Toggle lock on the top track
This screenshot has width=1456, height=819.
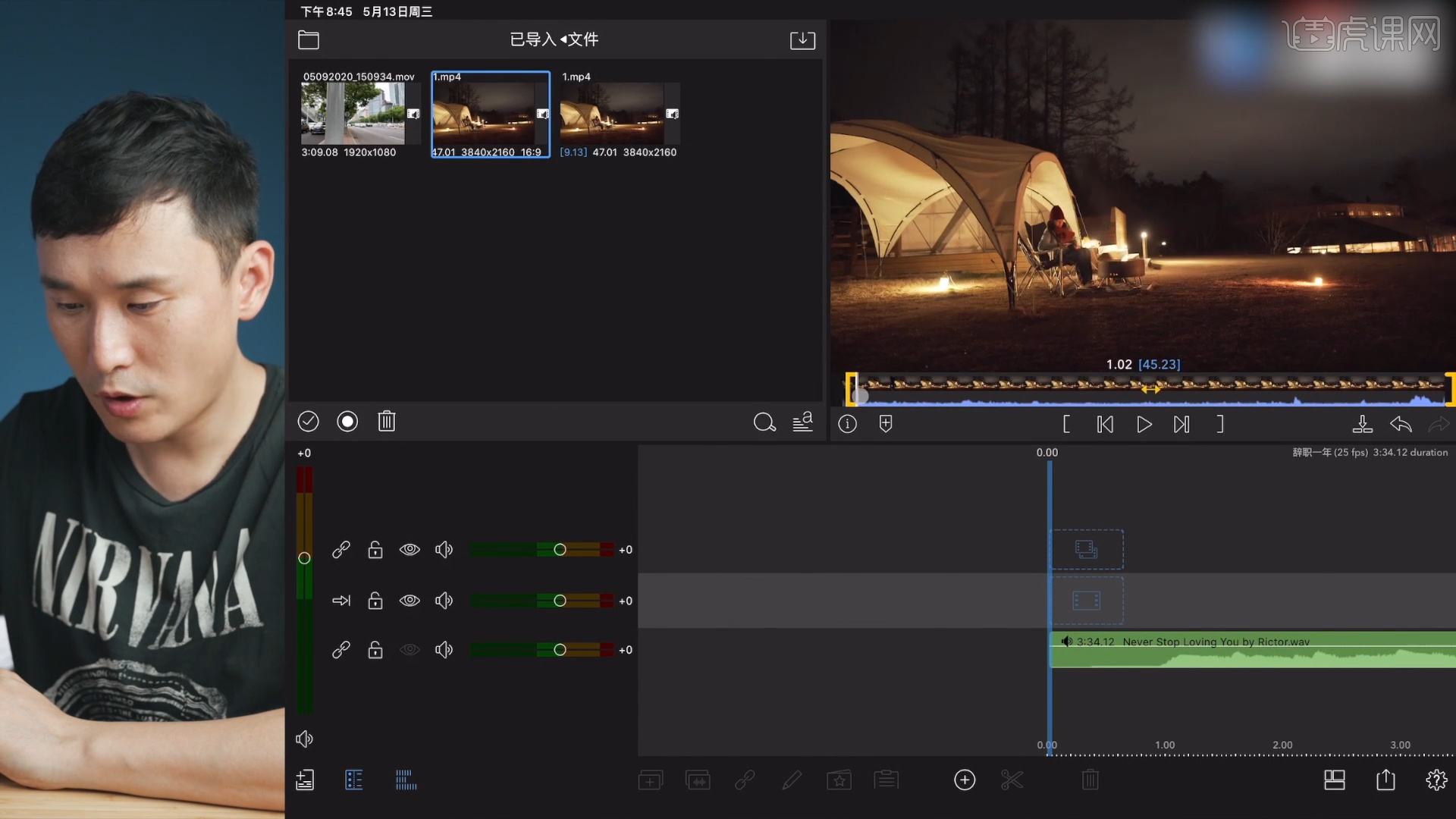point(375,550)
